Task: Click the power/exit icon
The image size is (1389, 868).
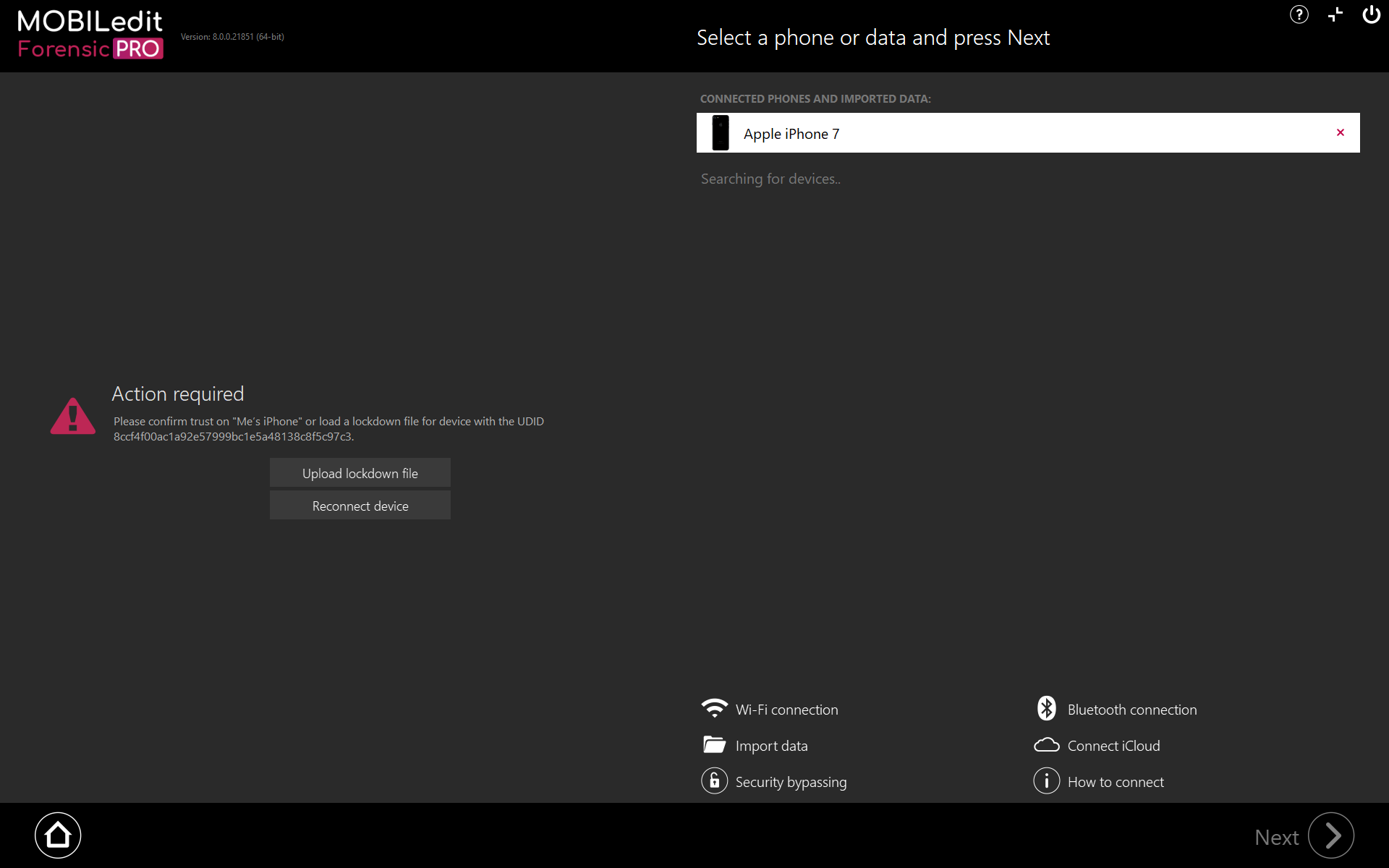Action: click(x=1371, y=14)
